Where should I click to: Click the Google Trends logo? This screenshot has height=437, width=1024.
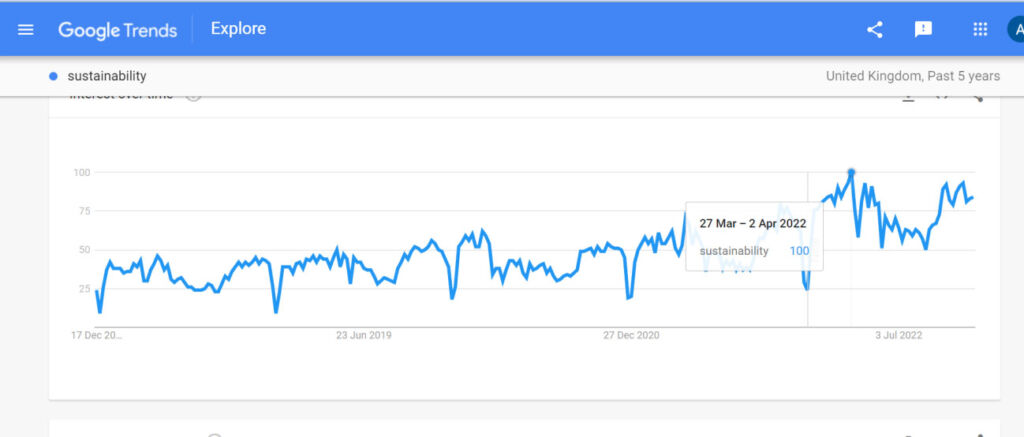(x=117, y=29)
